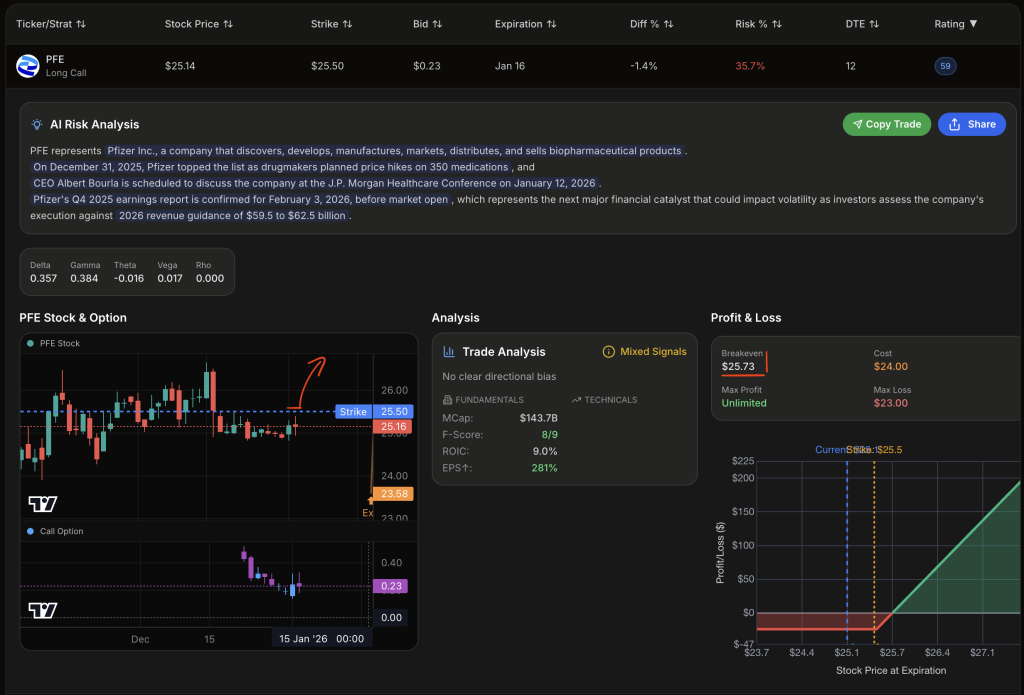The width and height of the screenshot is (1024, 695).
Task: Click the Trade Analysis bar chart icon
Action: point(449,352)
